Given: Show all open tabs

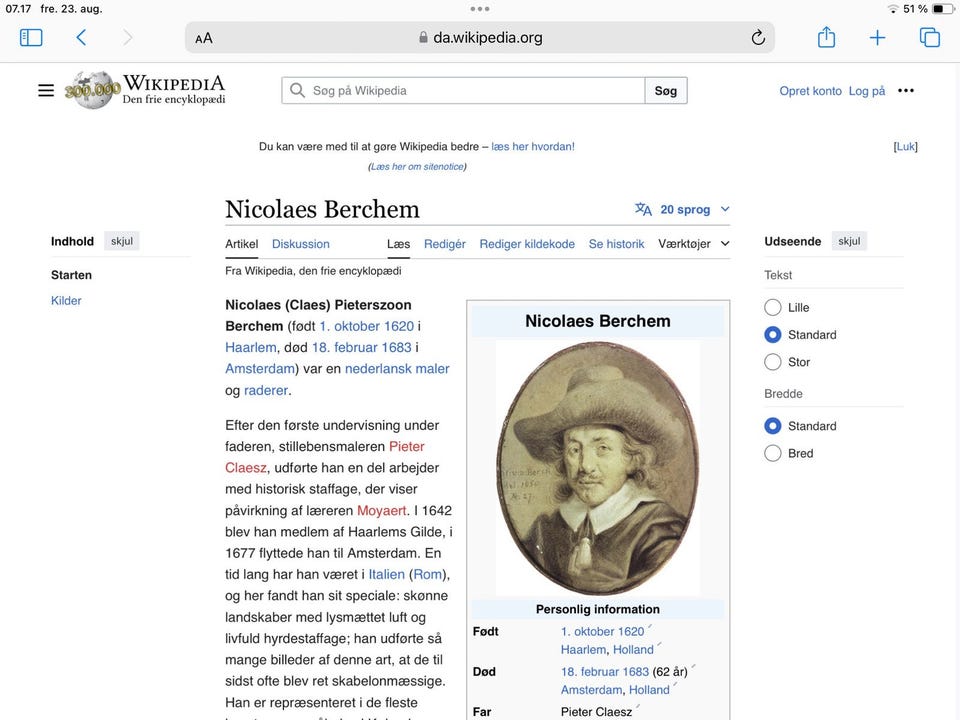Looking at the screenshot, I should pyautogui.click(x=929, y=36).
